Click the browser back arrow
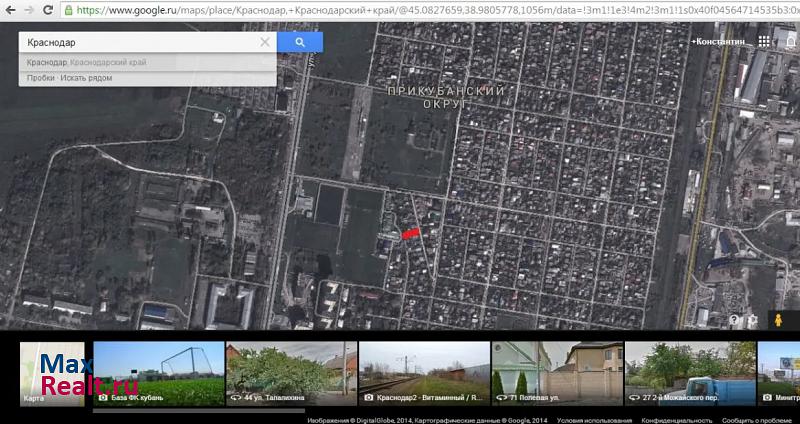The width and height of the screenshot is (800, 424). (12, 10)
